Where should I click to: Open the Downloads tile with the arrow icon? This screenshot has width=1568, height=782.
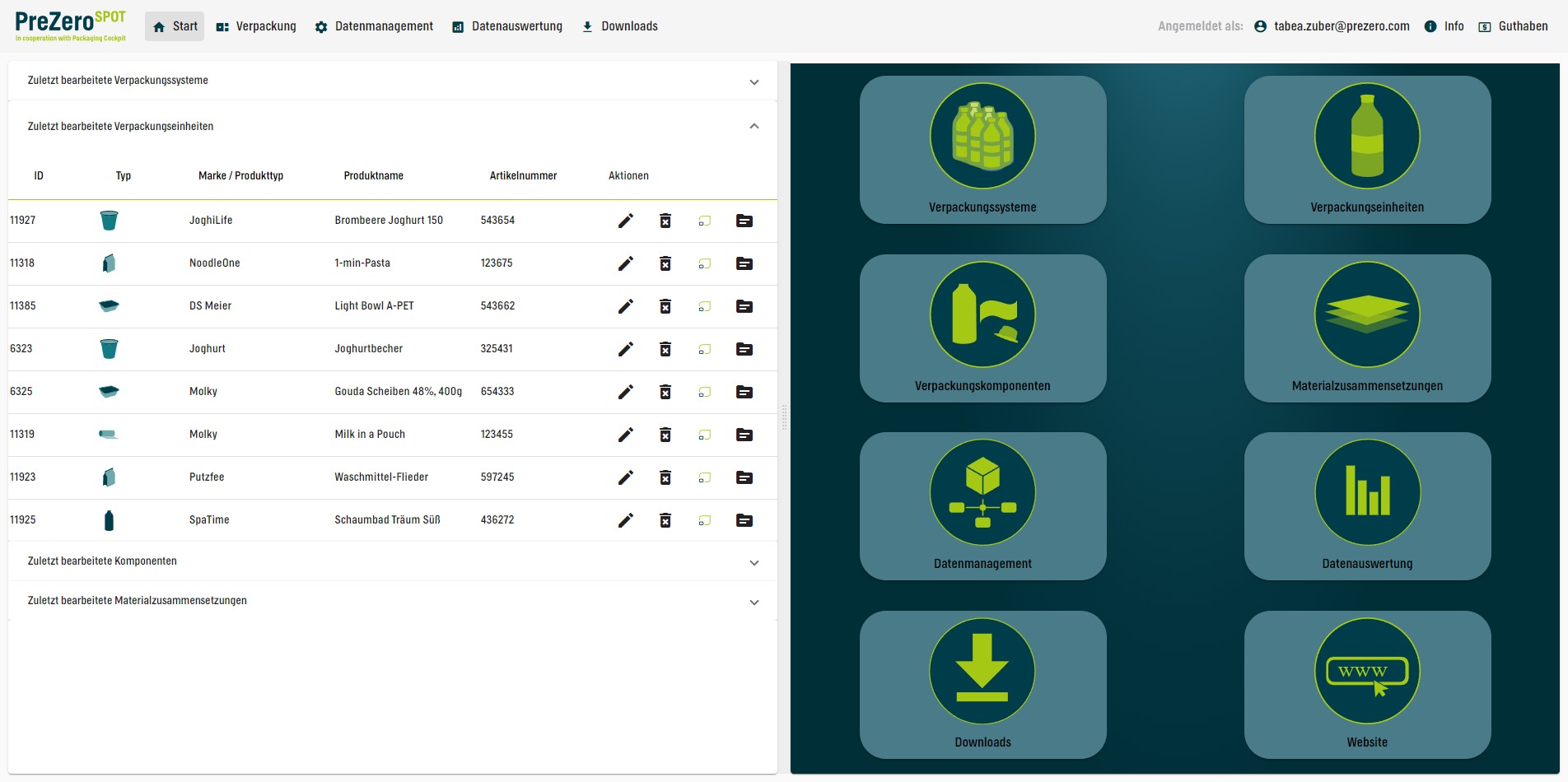tap(982, 685)
